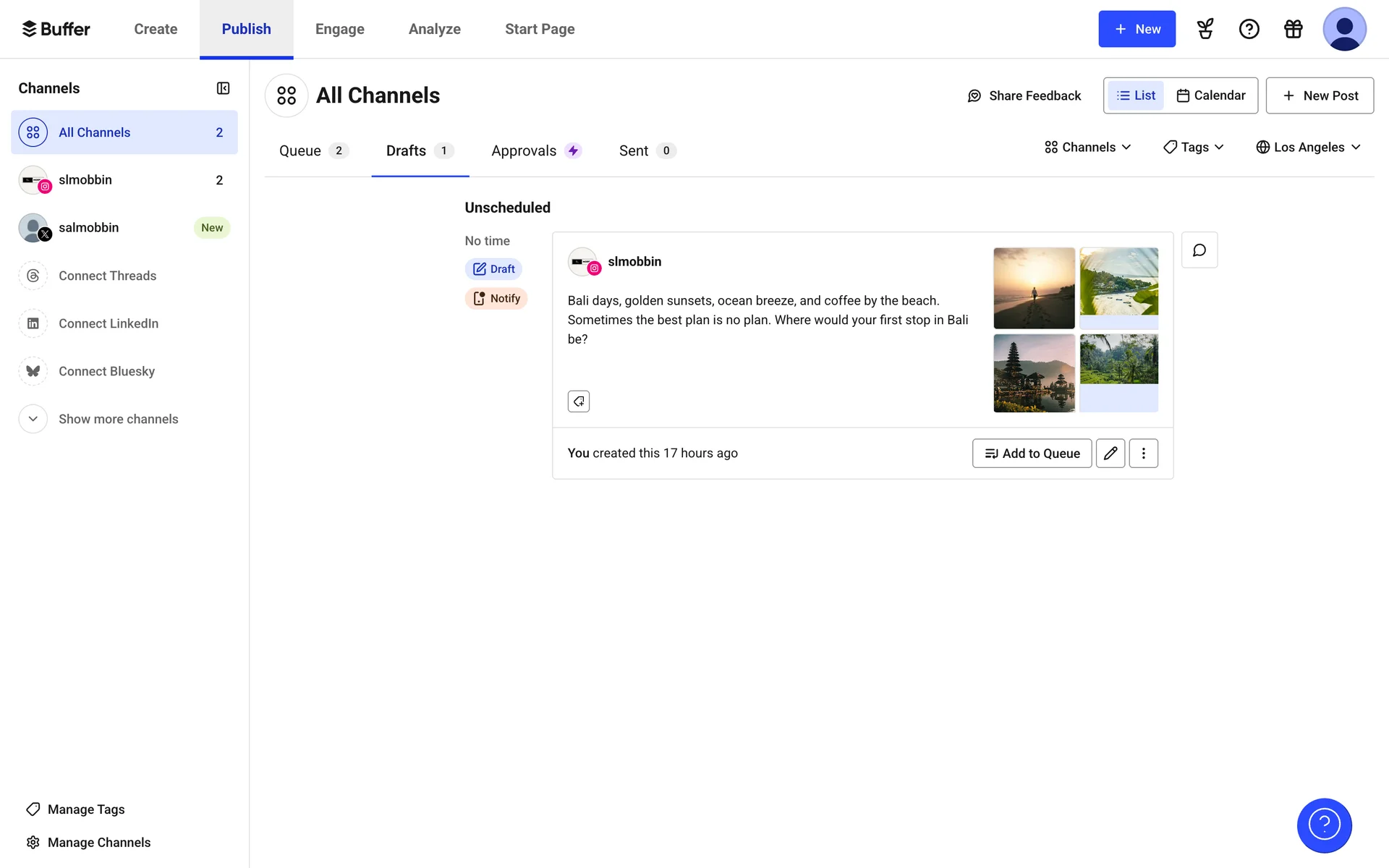The image size is (1389, 868).
Task: Open the gift icon in top bar
Action: coord(1293,29)
